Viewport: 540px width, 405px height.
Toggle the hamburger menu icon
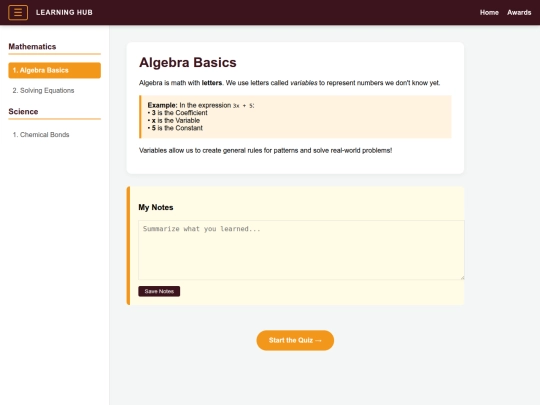[x=18, y=13]
